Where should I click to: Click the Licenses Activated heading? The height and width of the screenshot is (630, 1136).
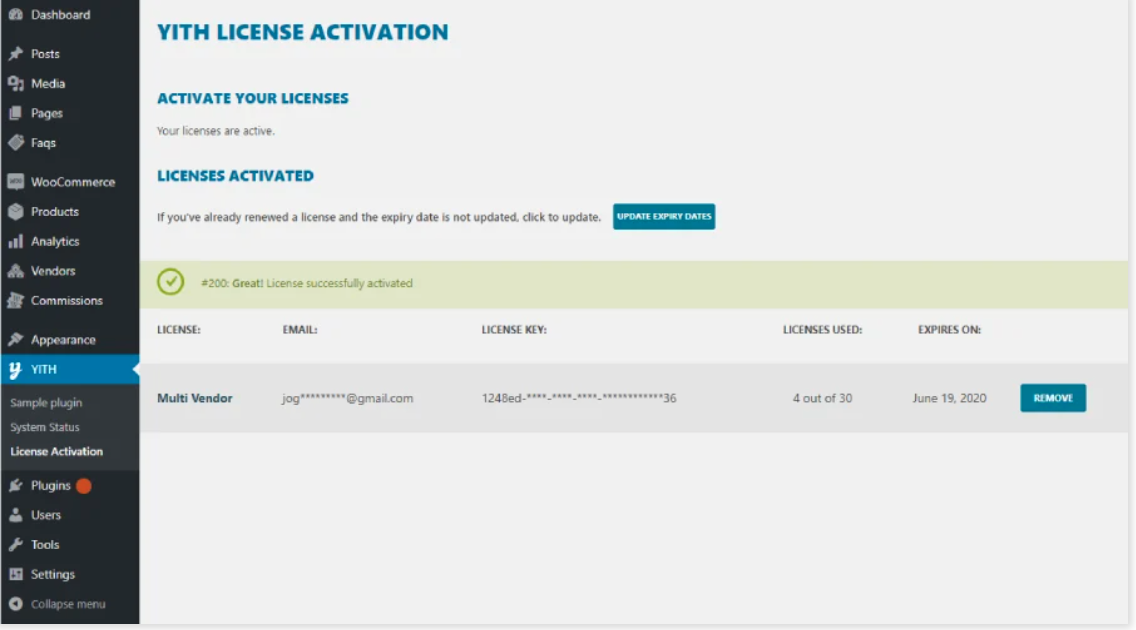pos(235,176)
